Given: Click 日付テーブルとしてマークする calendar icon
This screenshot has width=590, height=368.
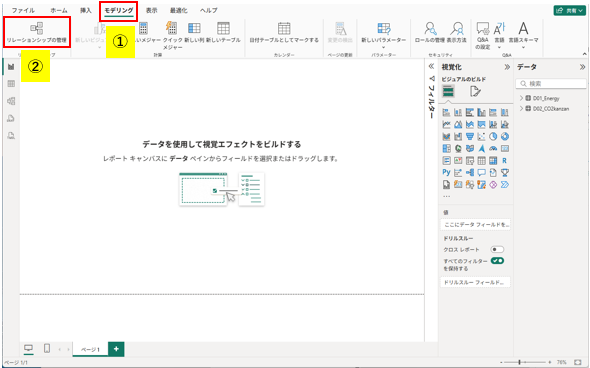Looking at the screenshot, I should tap(284, 28).
